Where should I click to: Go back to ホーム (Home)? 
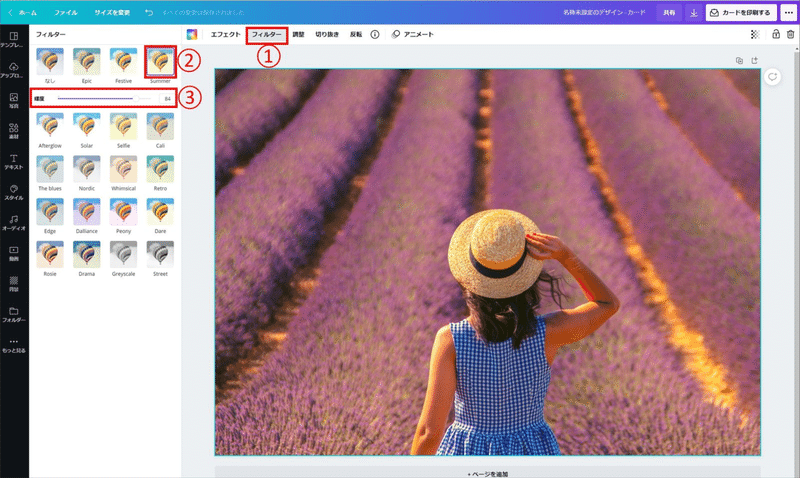click(22, 13)
